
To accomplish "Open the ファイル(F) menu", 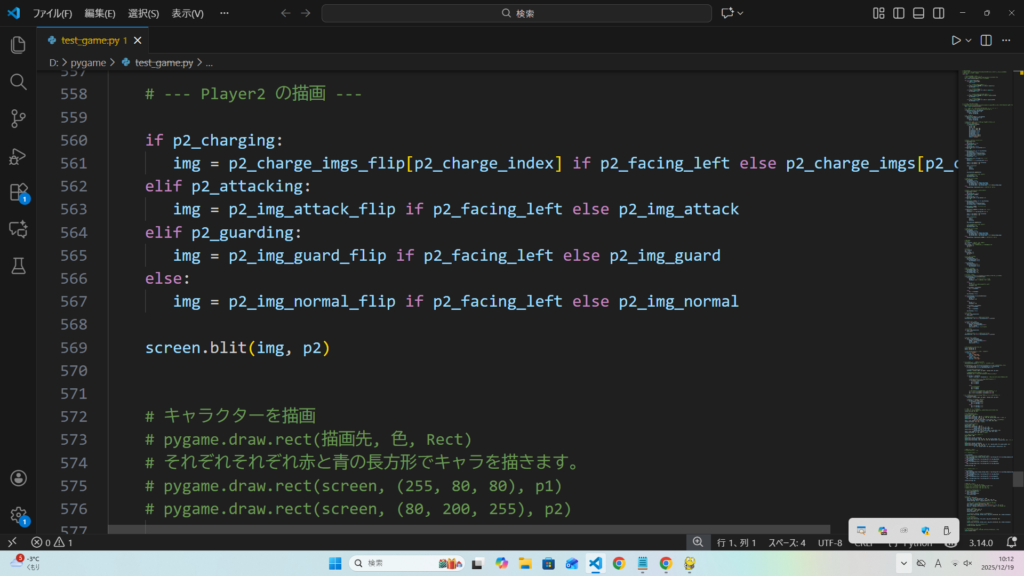I will 53,13.
